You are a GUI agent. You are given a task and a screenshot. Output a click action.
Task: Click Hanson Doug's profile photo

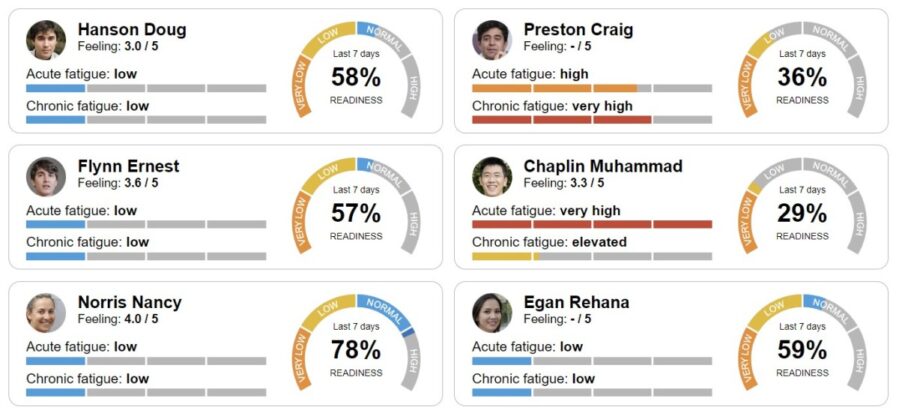(x=46, y=40)
